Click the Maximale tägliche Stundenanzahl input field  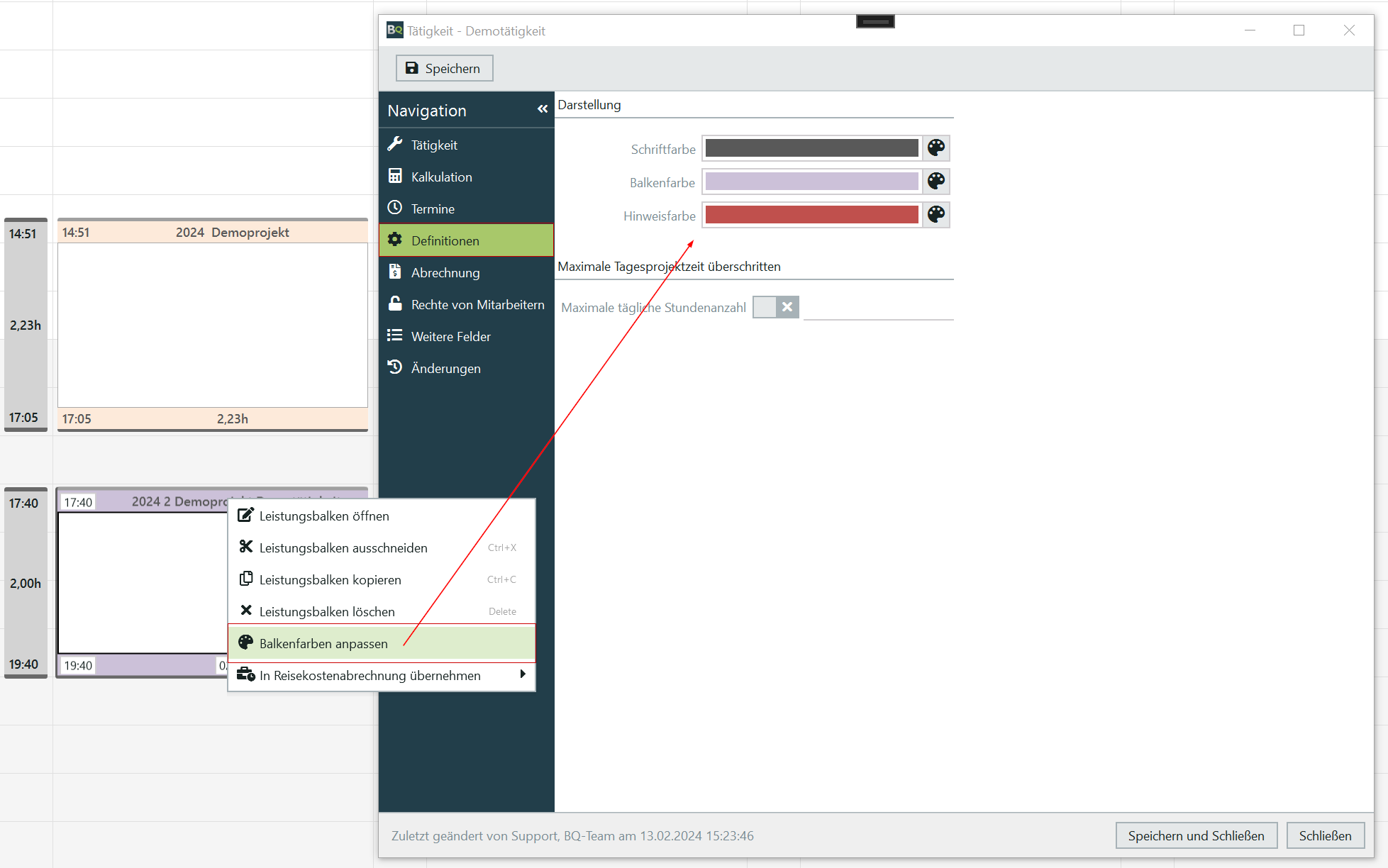click(x=878, y=308)
